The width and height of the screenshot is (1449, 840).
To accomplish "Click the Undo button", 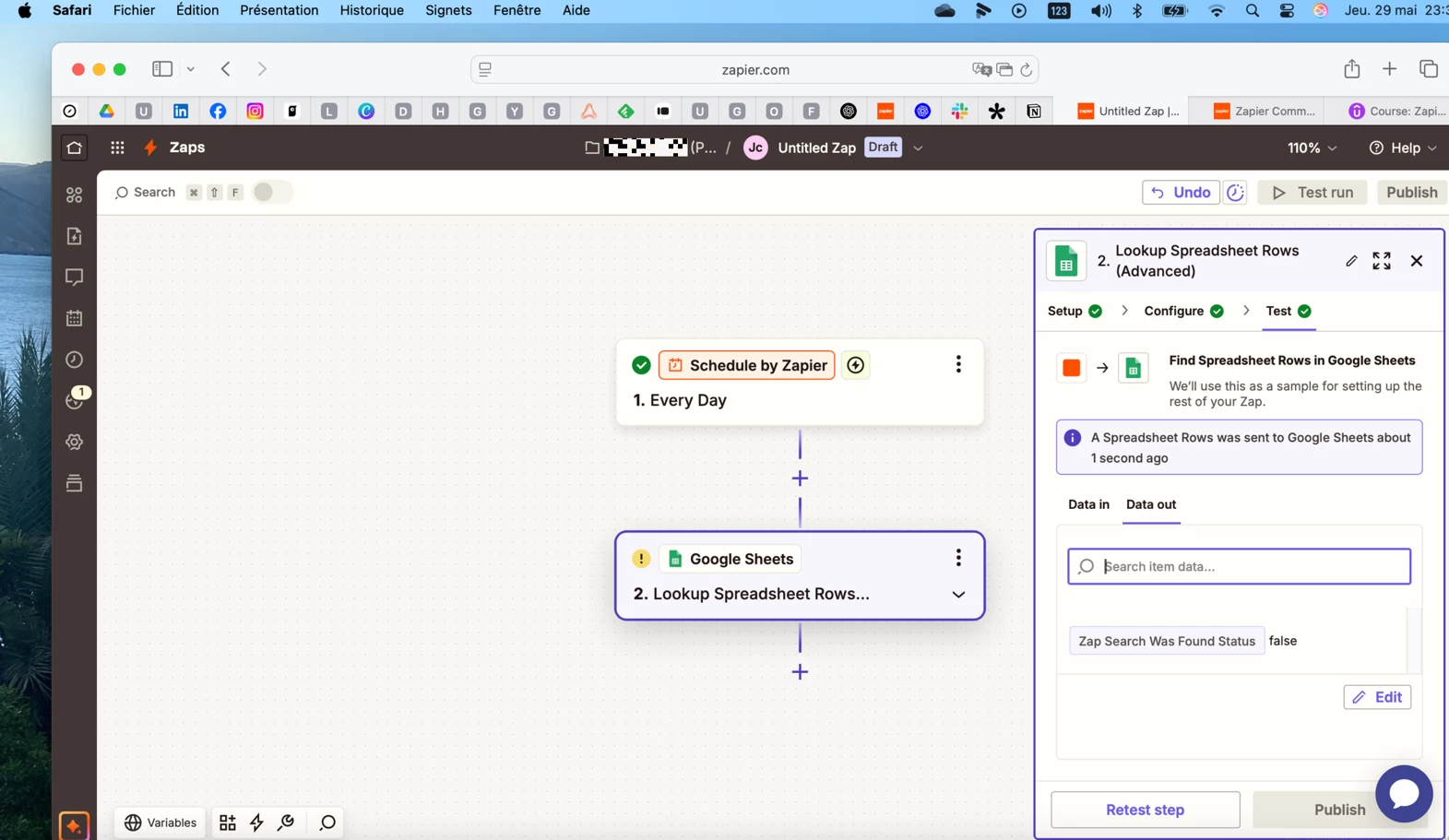I will [1181, 192].
